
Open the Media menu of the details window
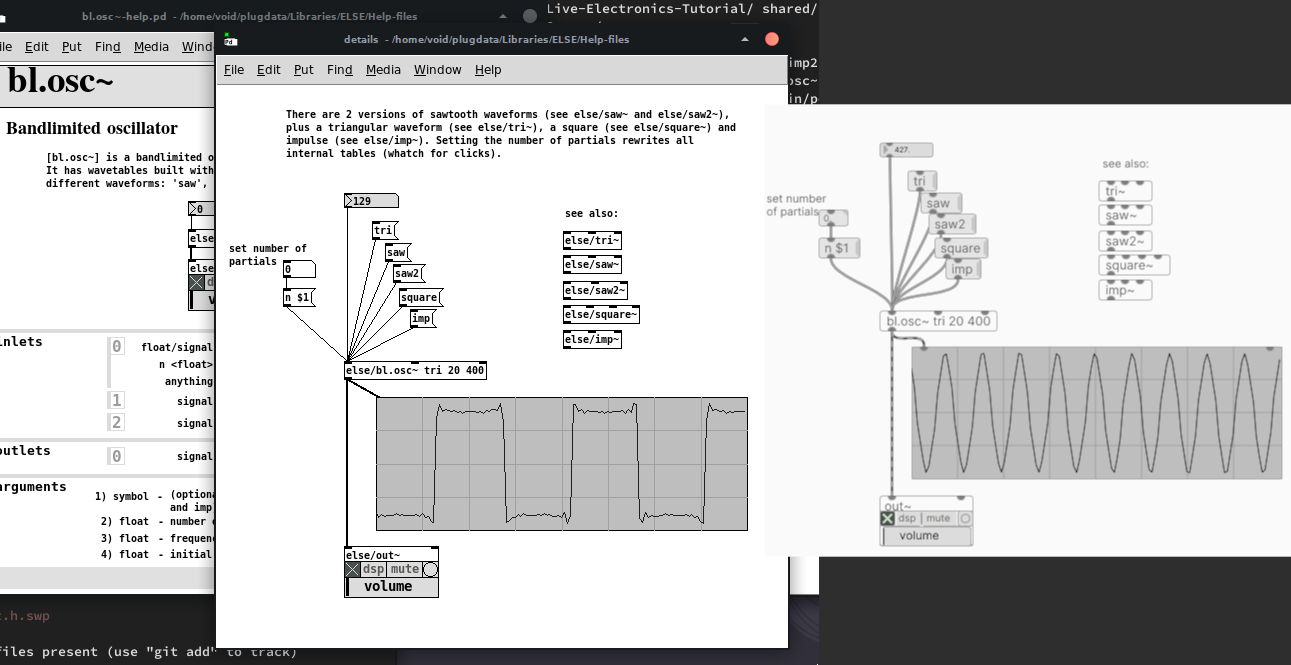[x=383, y=69]
